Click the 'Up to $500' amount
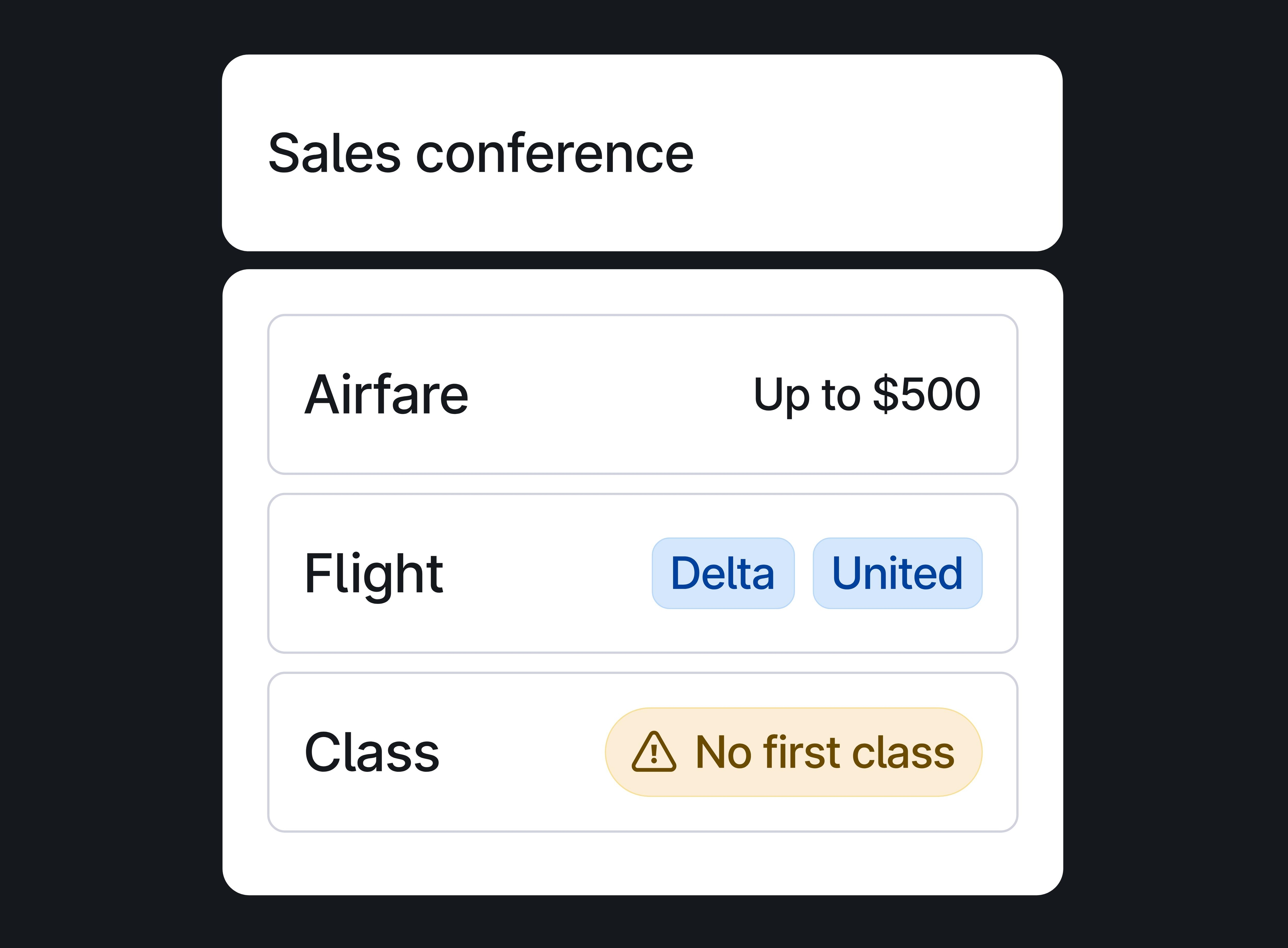This screenshot has width=1288, height=948. pos(867,394)
